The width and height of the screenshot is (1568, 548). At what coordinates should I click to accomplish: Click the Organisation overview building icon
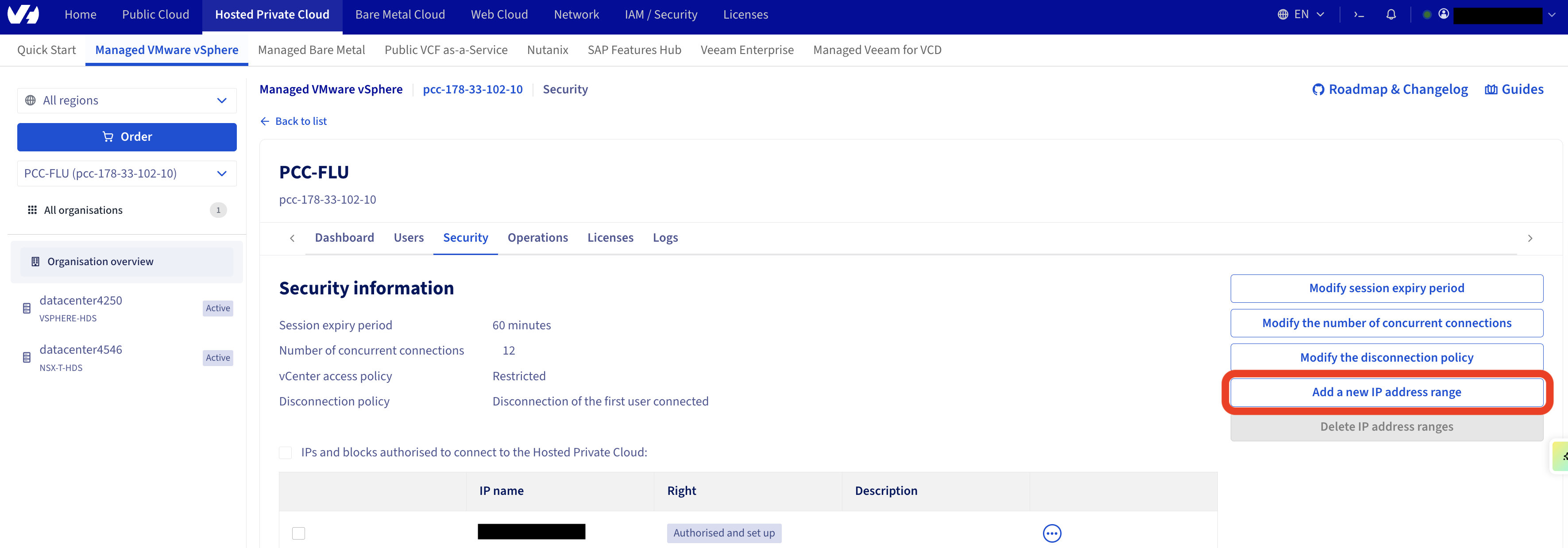[x=35, y=262]
